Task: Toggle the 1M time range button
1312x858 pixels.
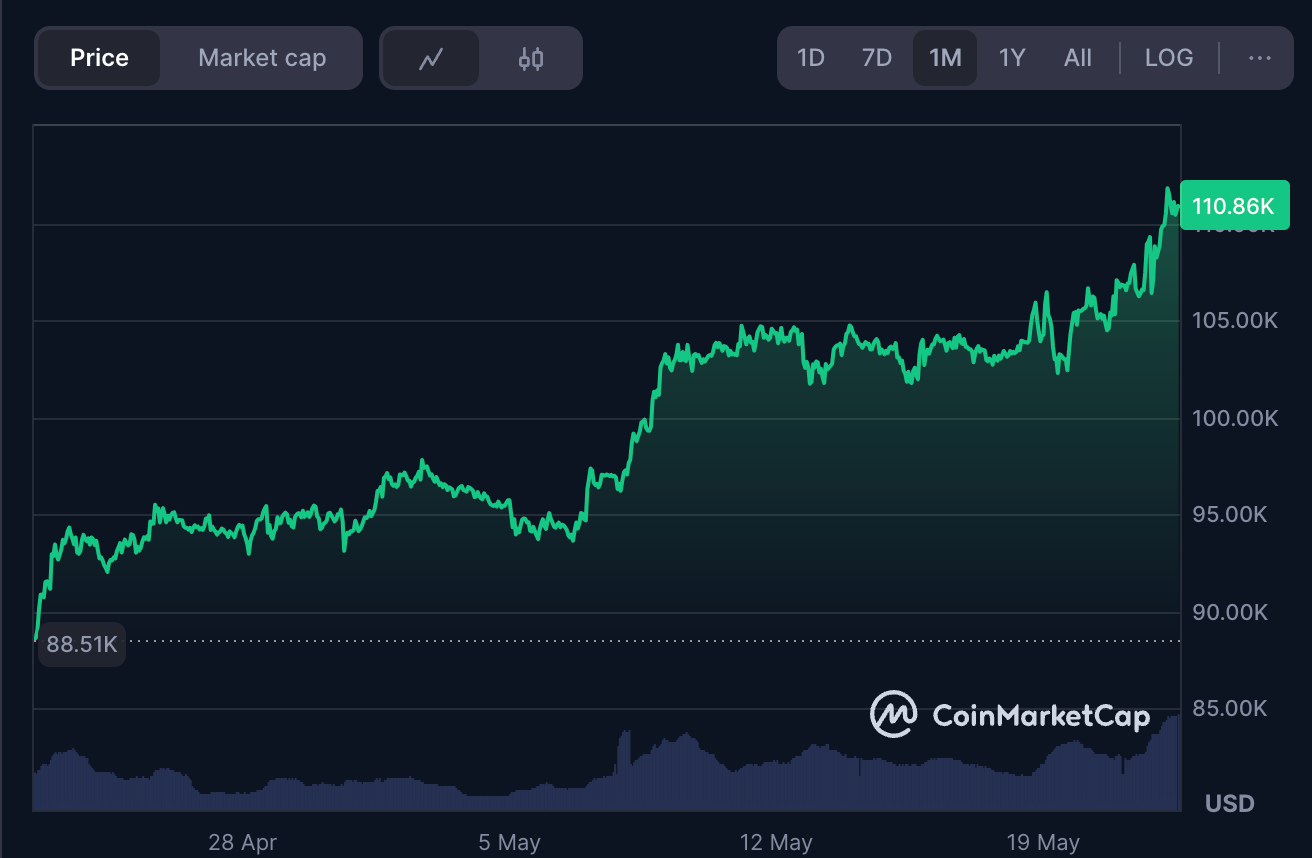Action: [x=944, y=57]
